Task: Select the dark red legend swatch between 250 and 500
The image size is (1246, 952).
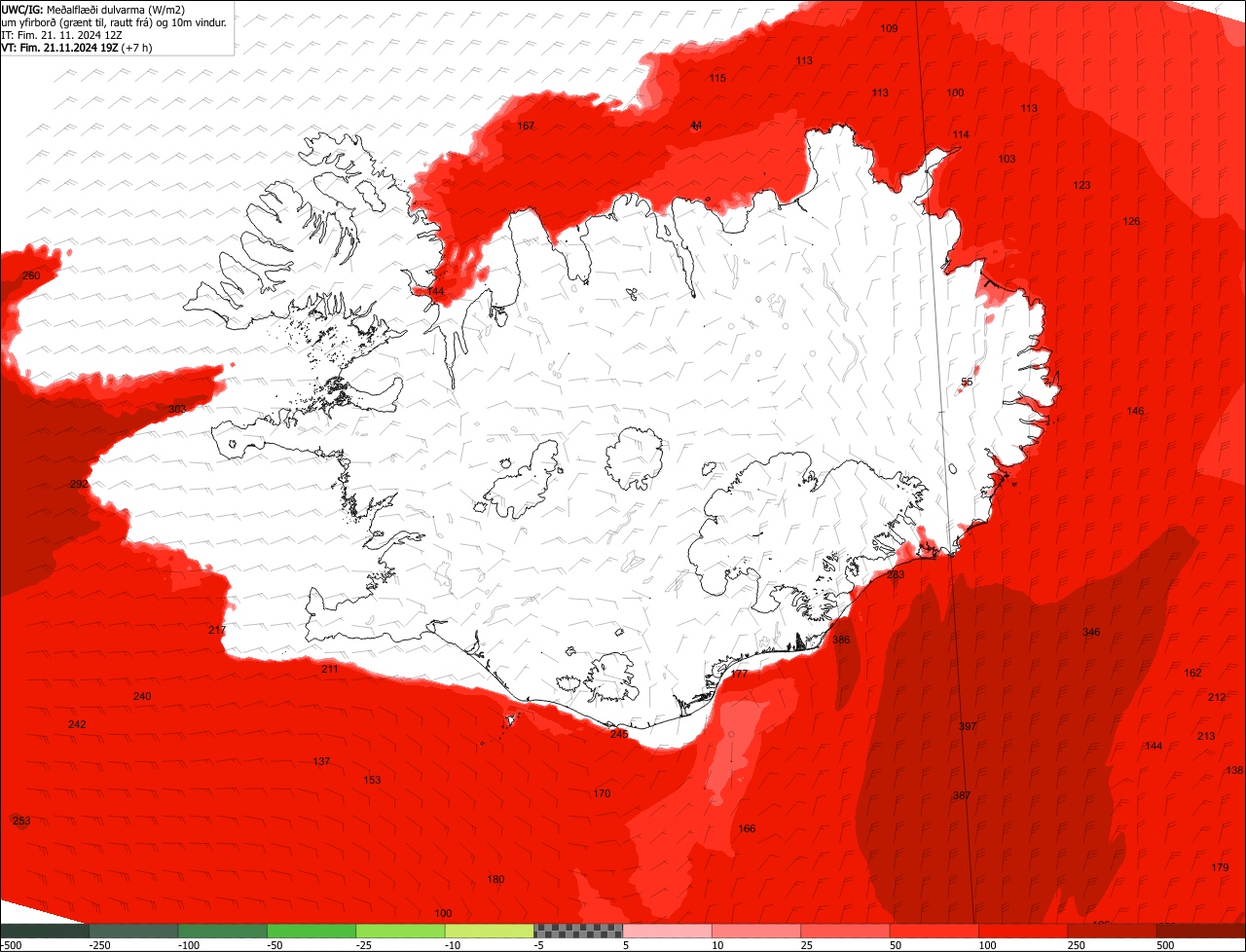Action: pos(1113,932)
